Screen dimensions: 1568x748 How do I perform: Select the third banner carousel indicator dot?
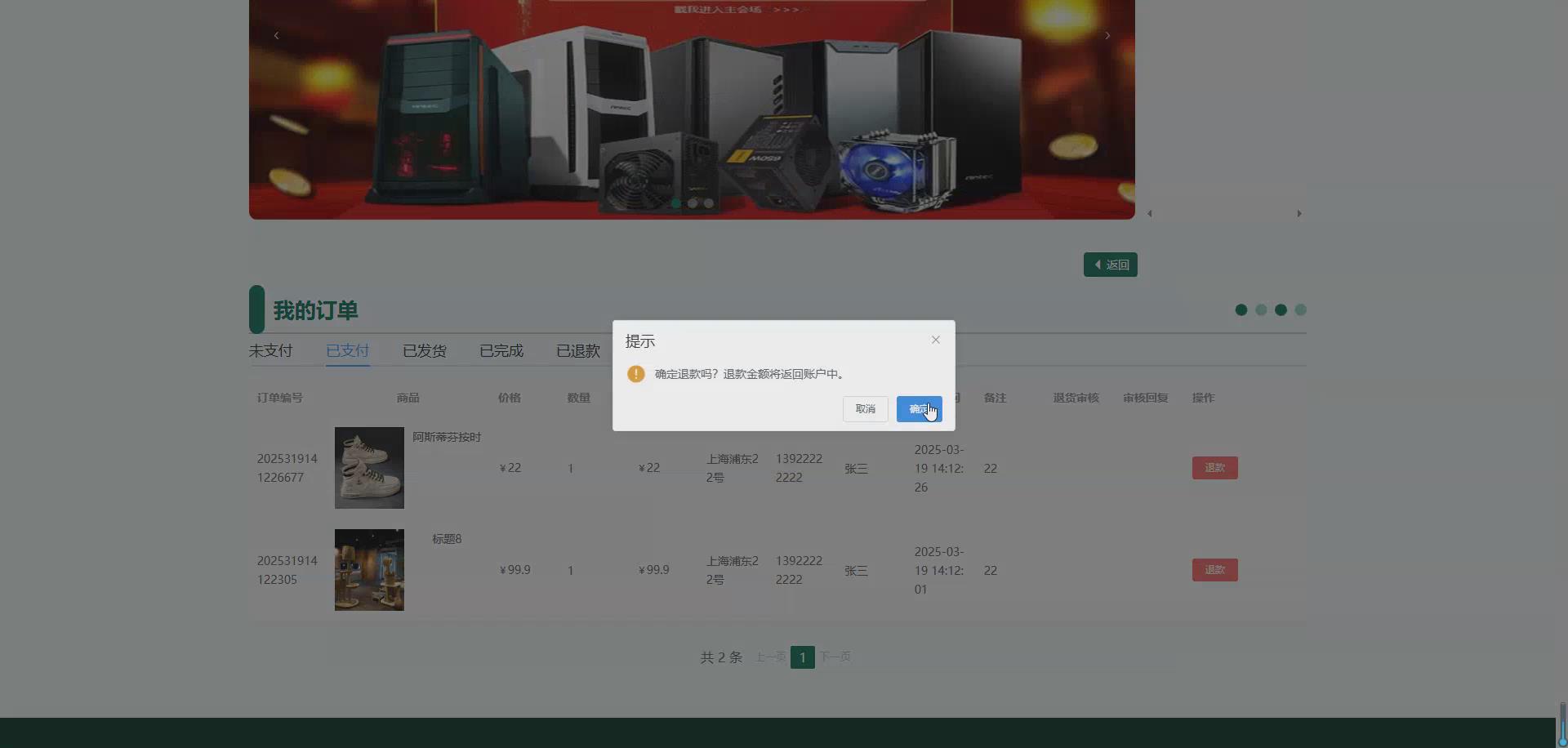point(709,203)
